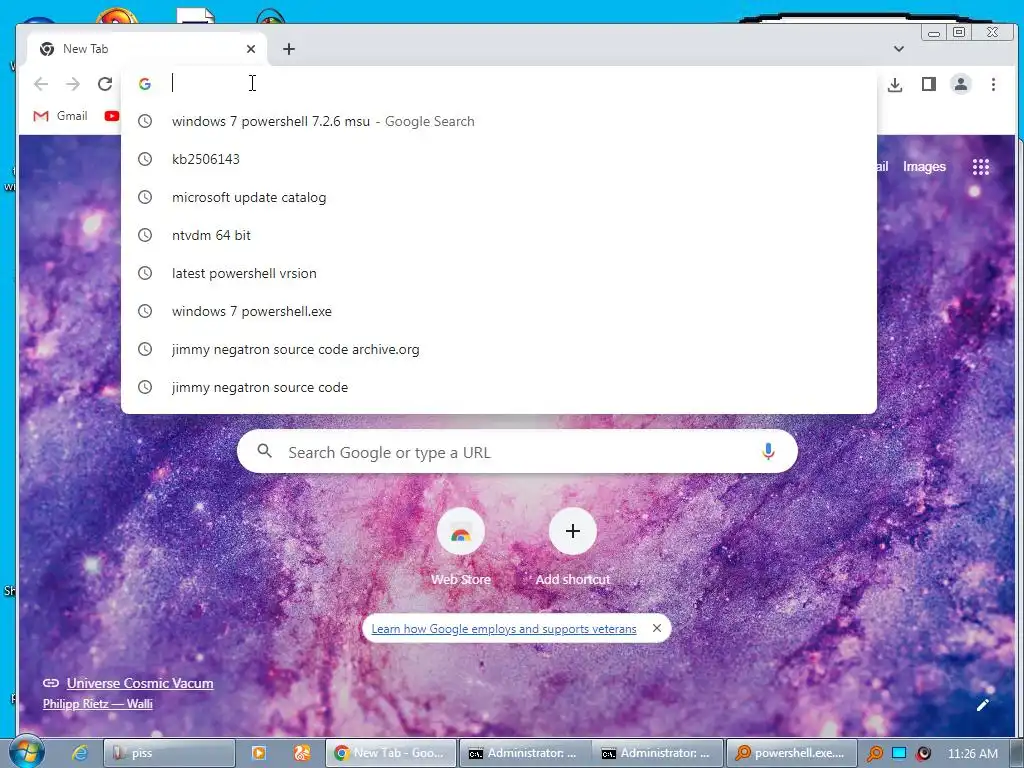The height and width of the screenshot is (768, 1024).
Task: Switch to powershell.exe search taskbar button
Action: coord(791,753)
